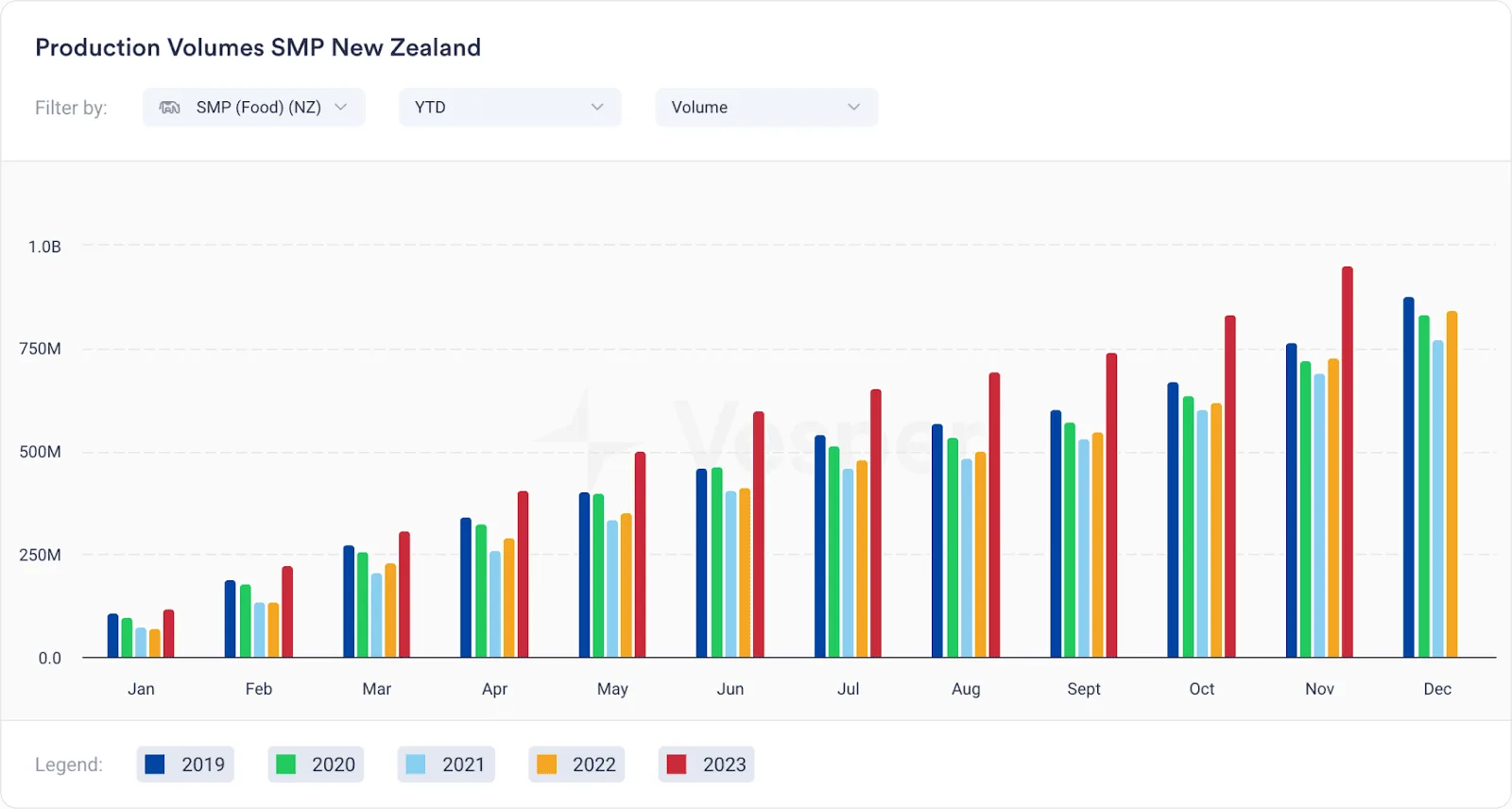Click the green 2020 legend swatch

(x=285, y=764)
